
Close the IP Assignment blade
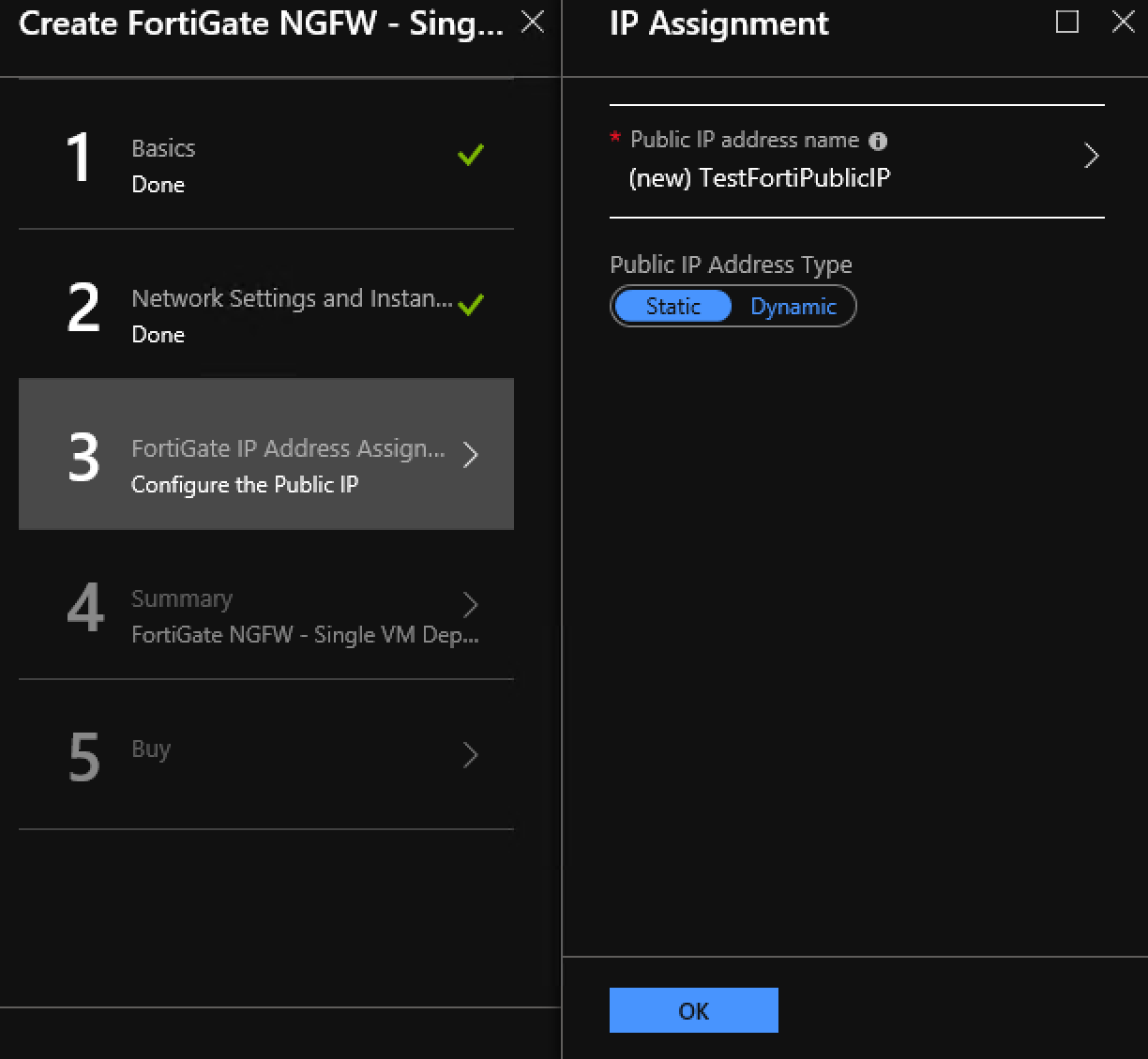(1123, 22)
